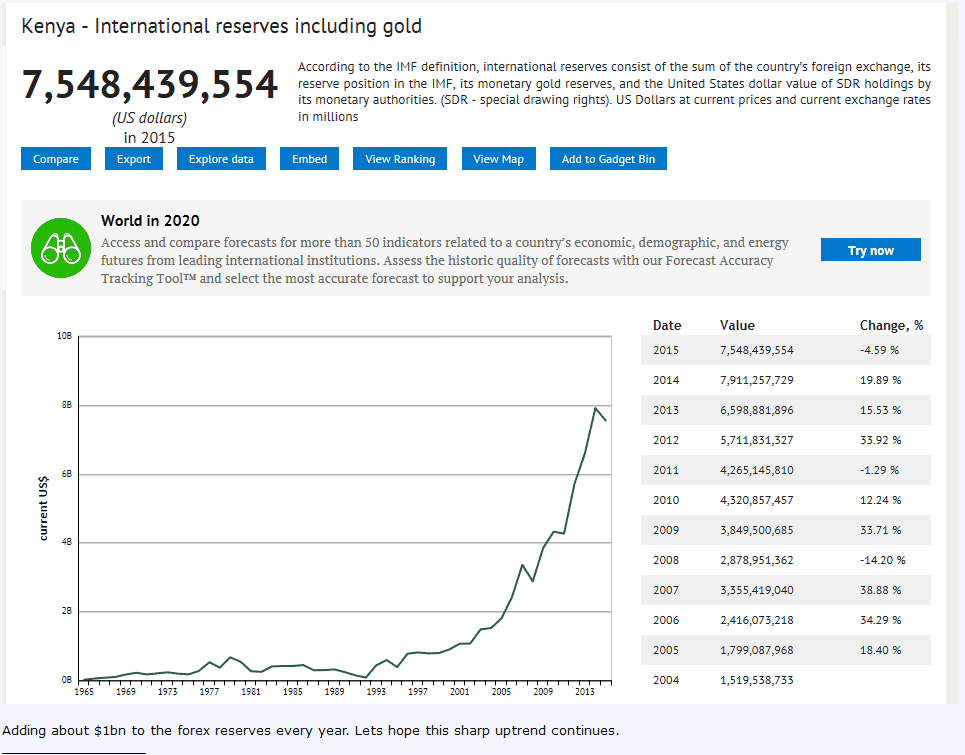This screenshot has height=755, width=965.
Task: Click the 'World in 2020' heading
Action: [150, 221]
